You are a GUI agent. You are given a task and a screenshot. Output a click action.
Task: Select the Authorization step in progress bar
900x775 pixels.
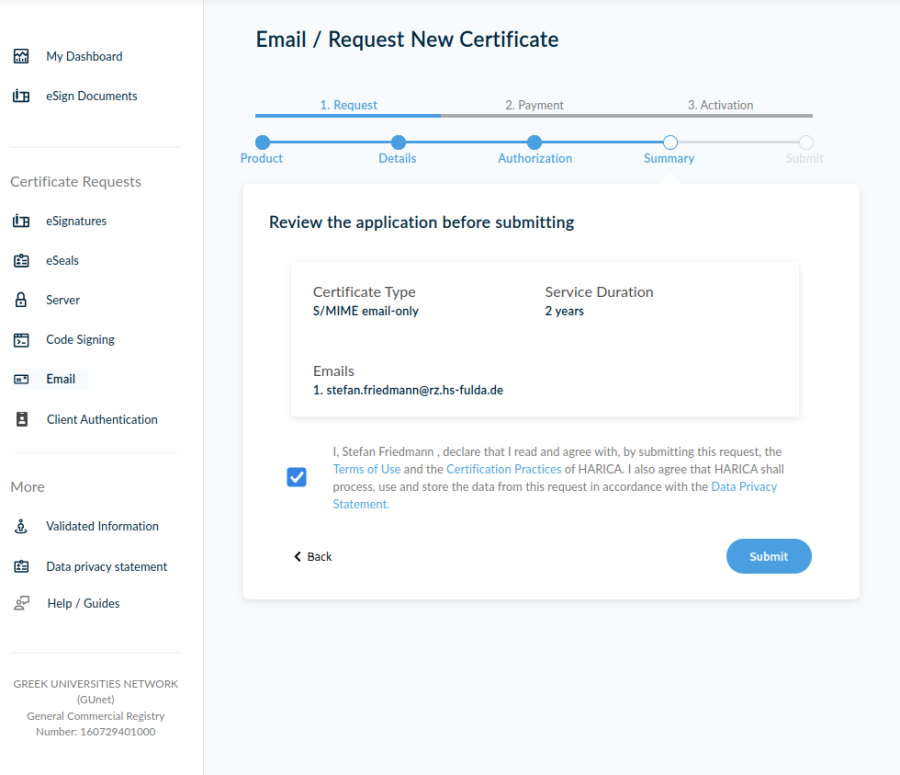(x=535, y=143)
